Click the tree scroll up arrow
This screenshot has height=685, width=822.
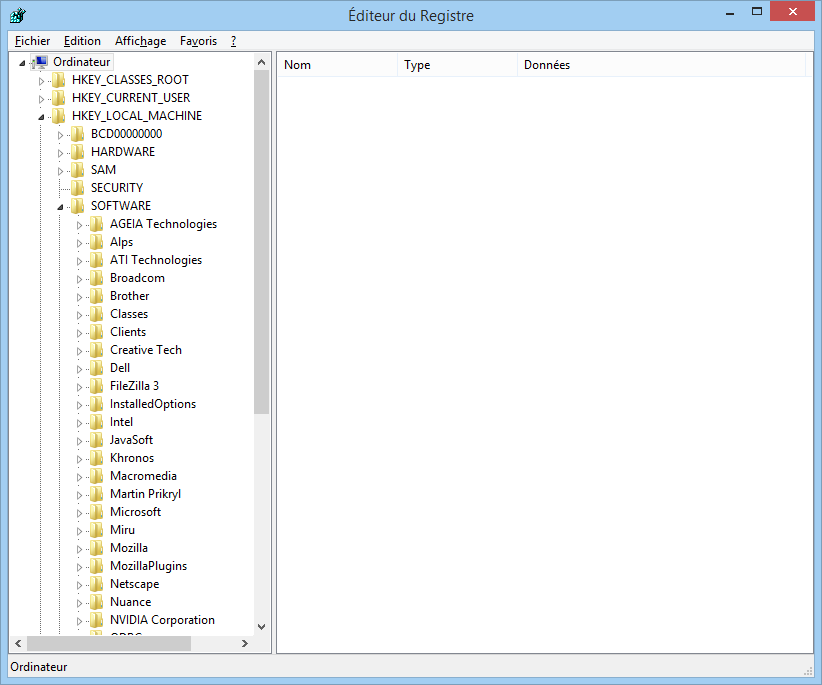coord(262,62)
